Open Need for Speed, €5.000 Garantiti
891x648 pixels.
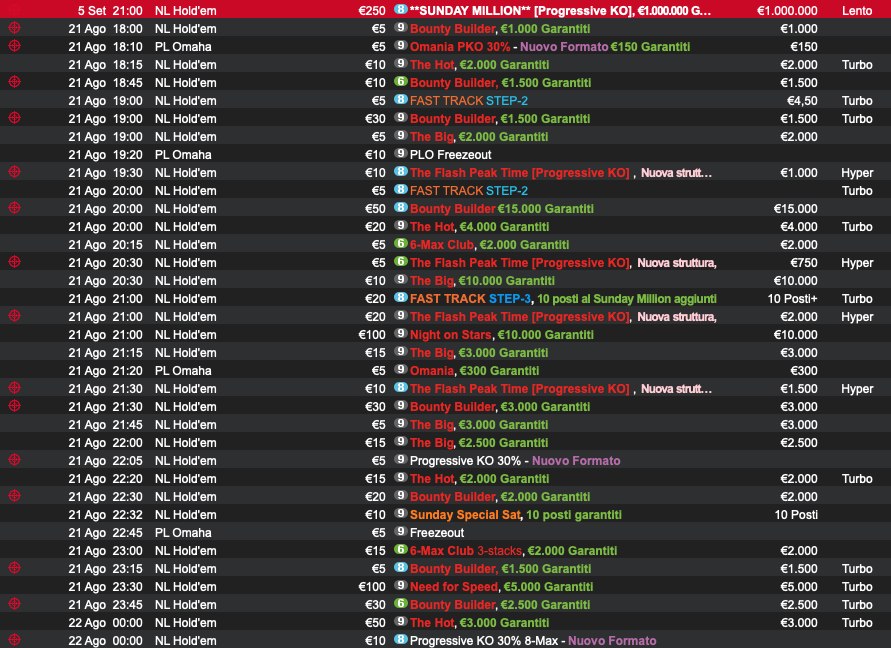coord(502,587)
